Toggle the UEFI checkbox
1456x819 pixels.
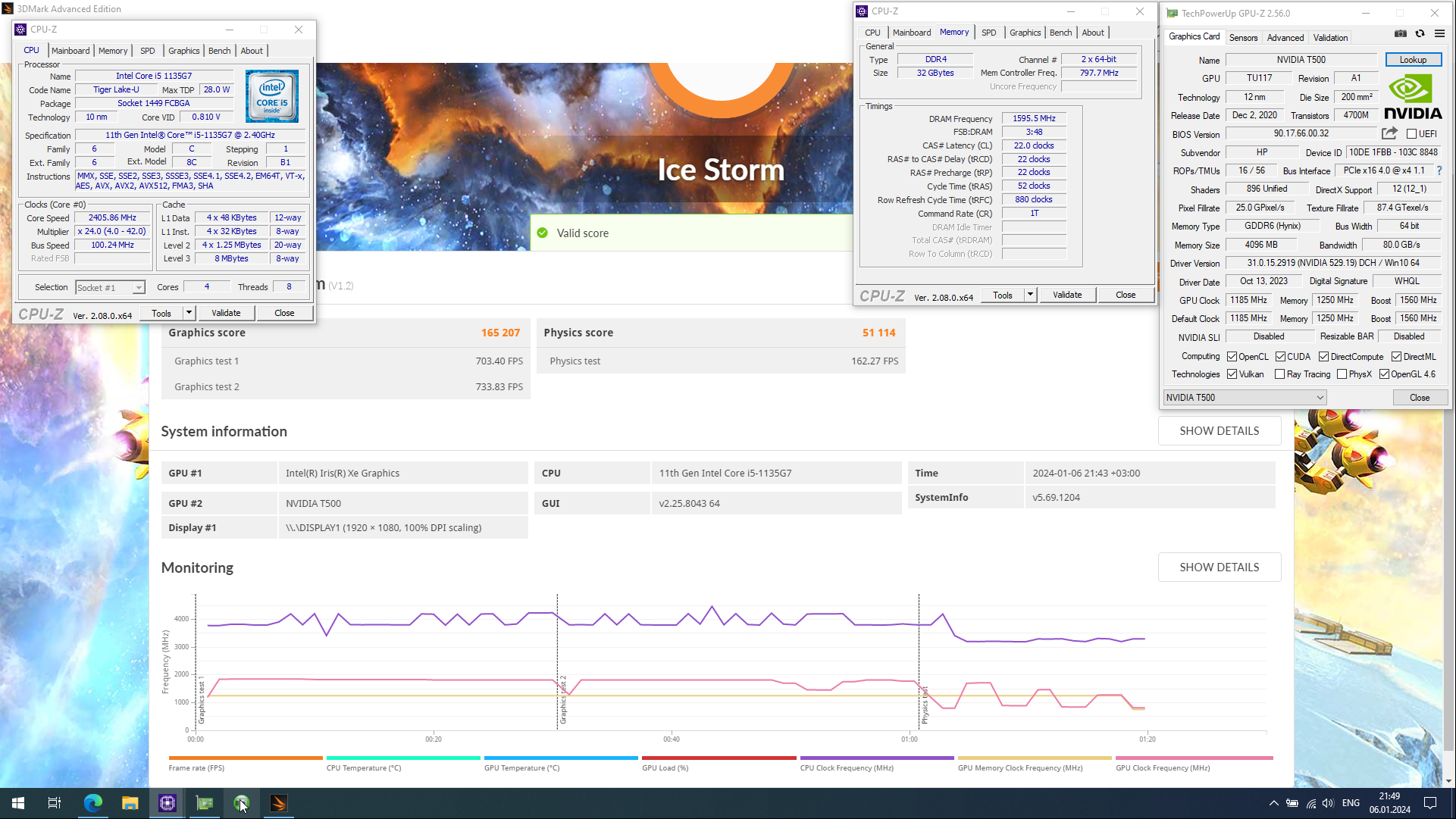(1411, 133)
